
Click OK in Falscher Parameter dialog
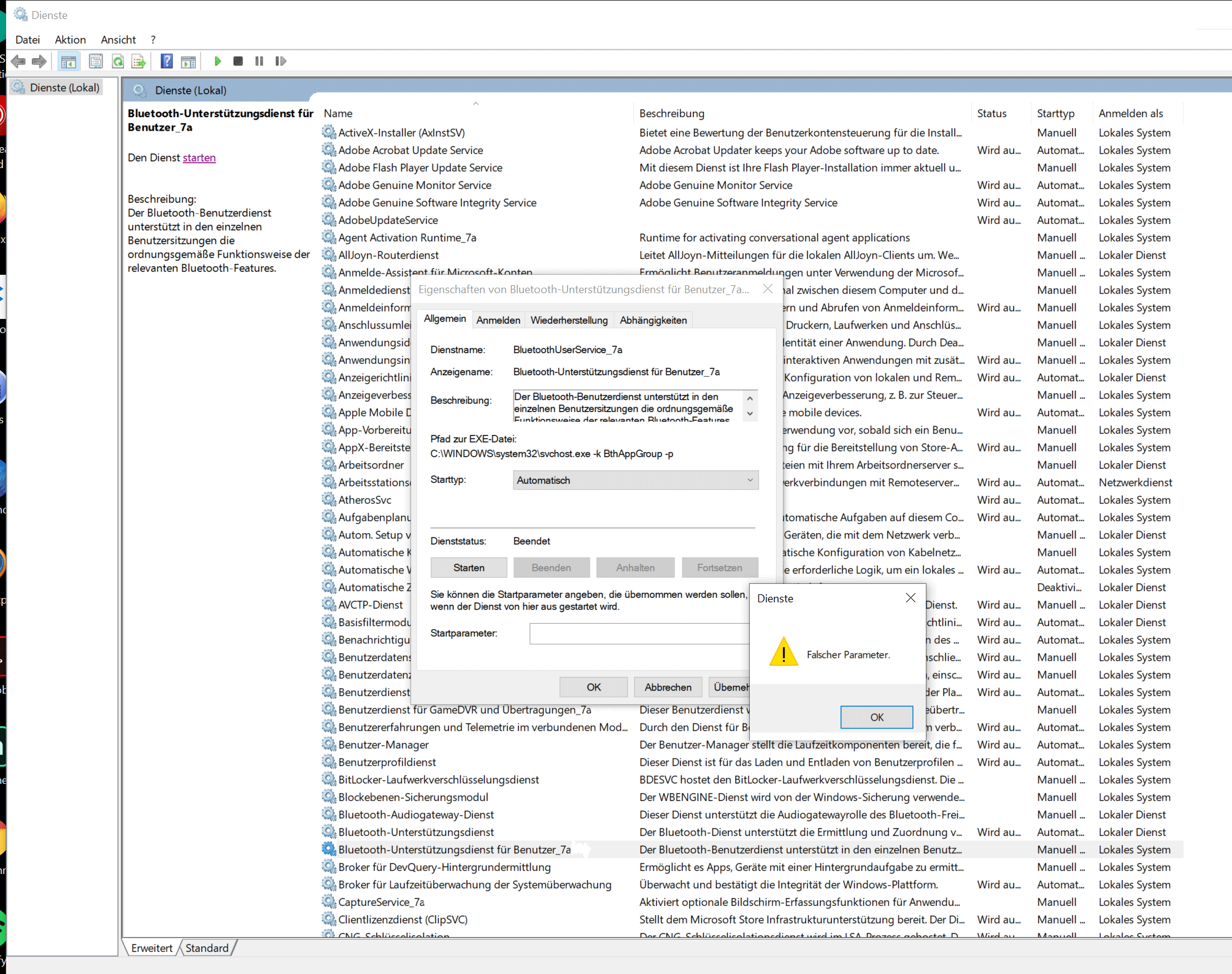click(x=877, y=717)
